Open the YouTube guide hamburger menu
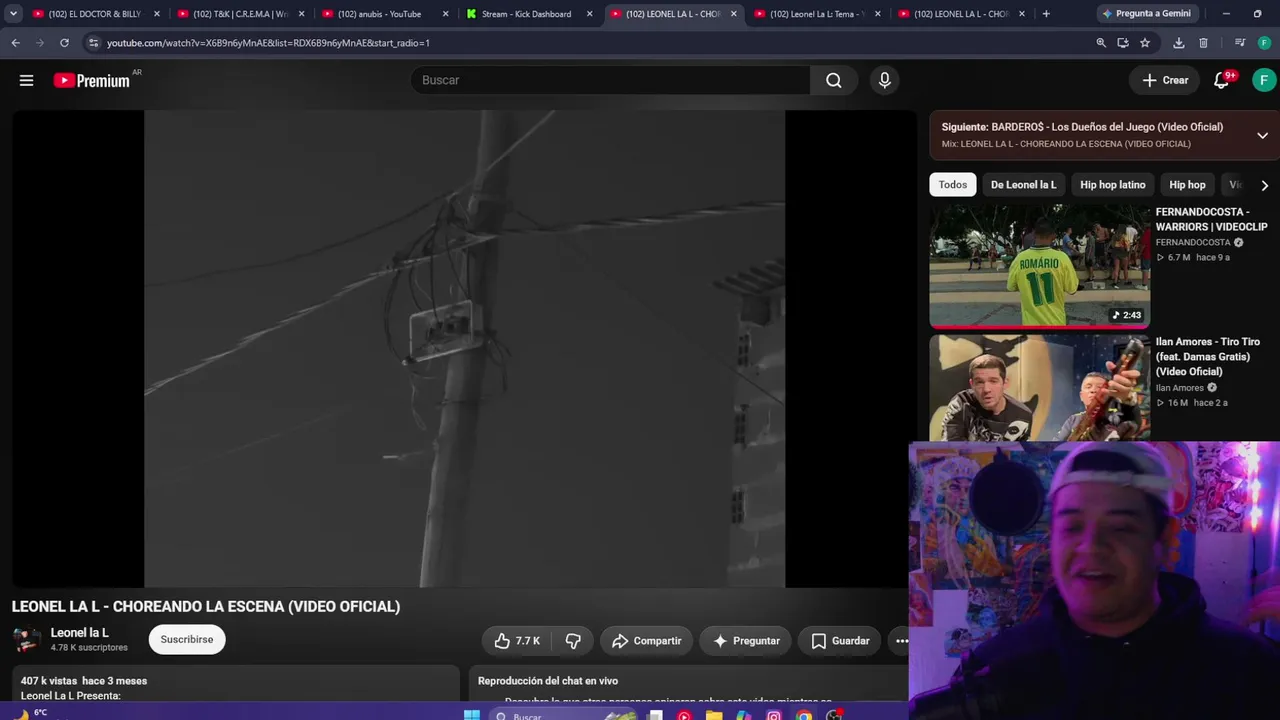 (x=26, y=80)
